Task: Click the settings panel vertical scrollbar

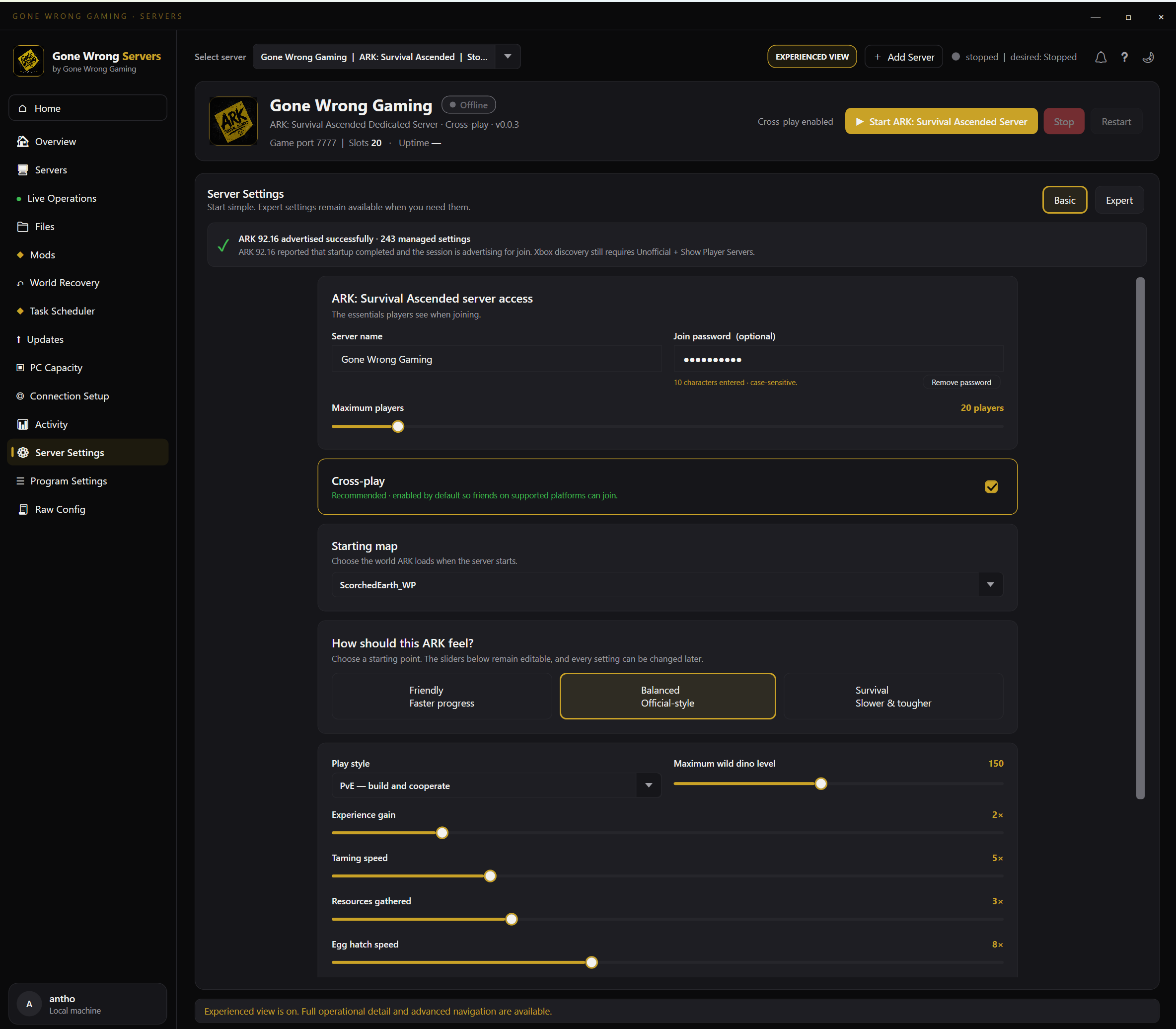Action: [x=1140, y=538]
